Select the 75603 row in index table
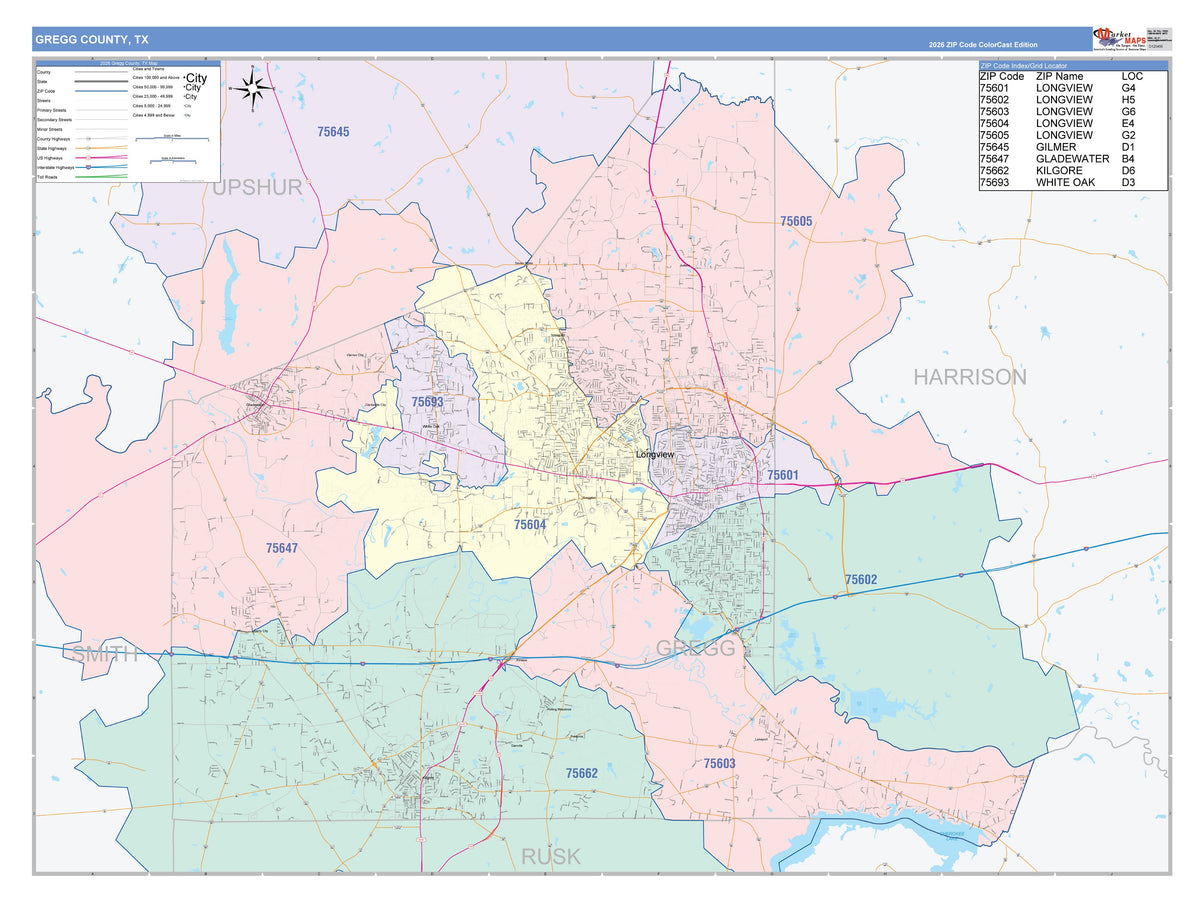1200x908 pixels. pyautogui.click(x=1072, y=111)
